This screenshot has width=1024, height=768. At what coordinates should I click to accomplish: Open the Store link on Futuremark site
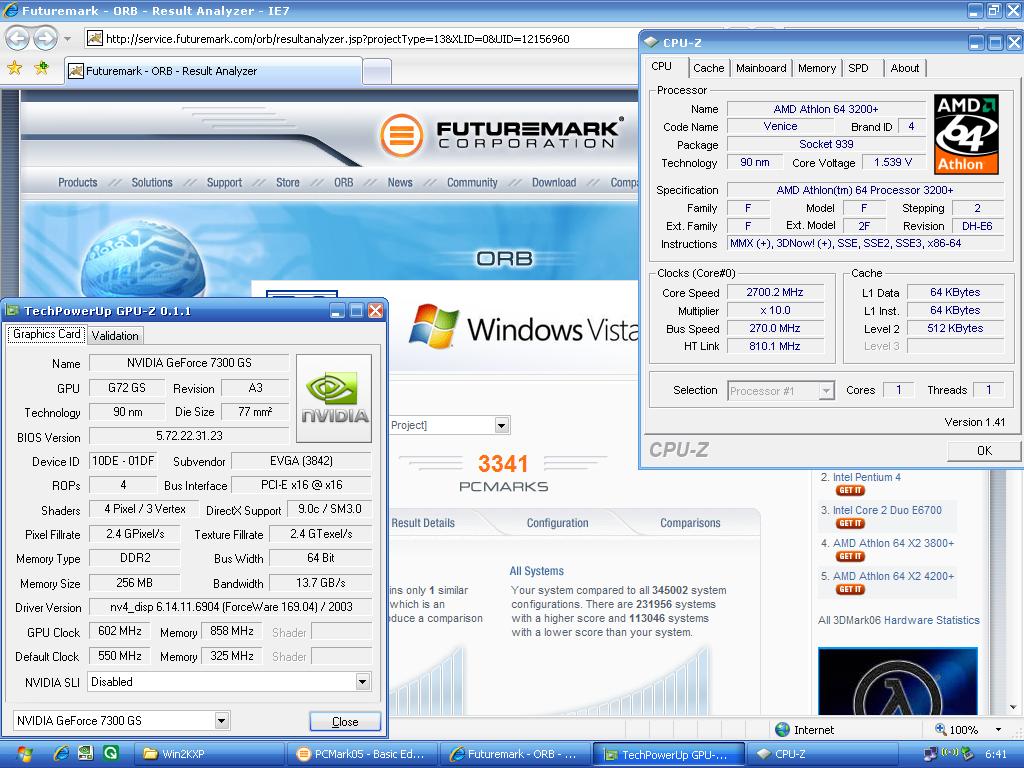pyautogui.click(x=287, y=182)
